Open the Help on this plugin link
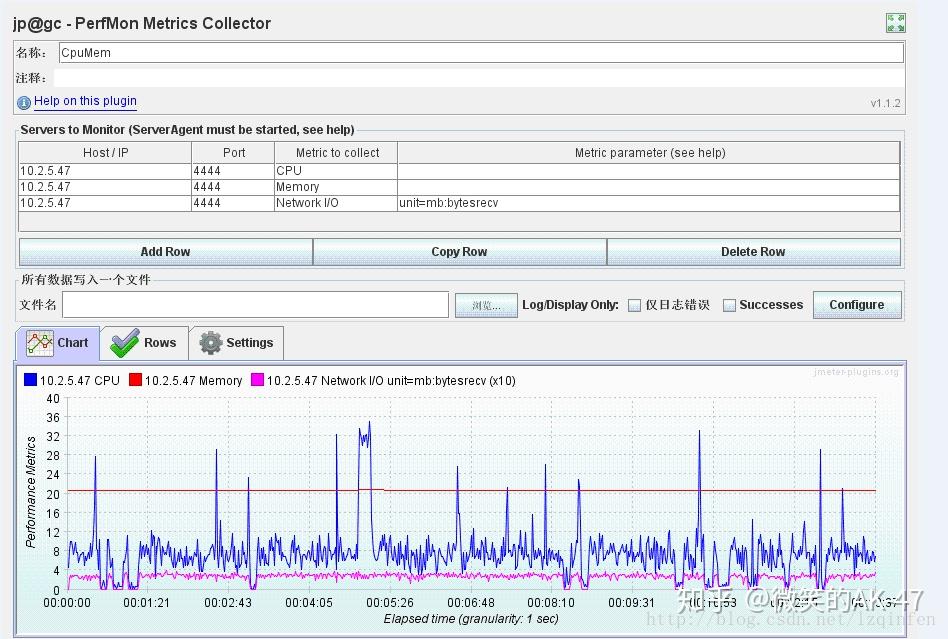948x639 pixels. coord(85,101)
